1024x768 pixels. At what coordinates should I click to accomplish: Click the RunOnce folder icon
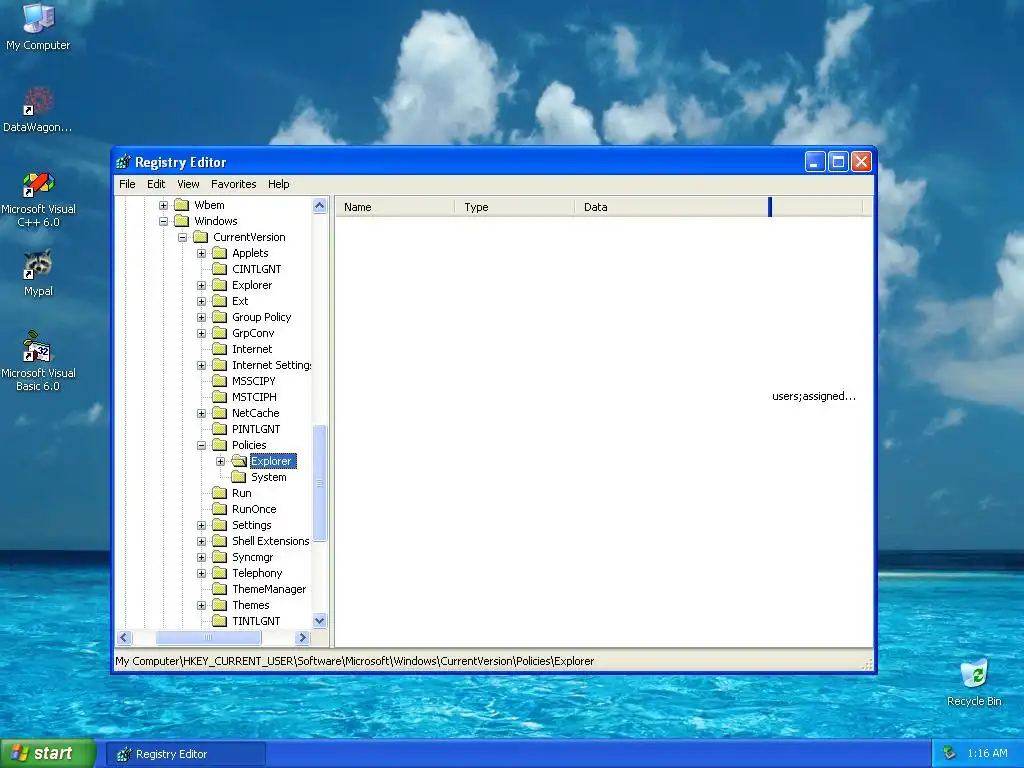pyautogui.click(x=220, y=509)
